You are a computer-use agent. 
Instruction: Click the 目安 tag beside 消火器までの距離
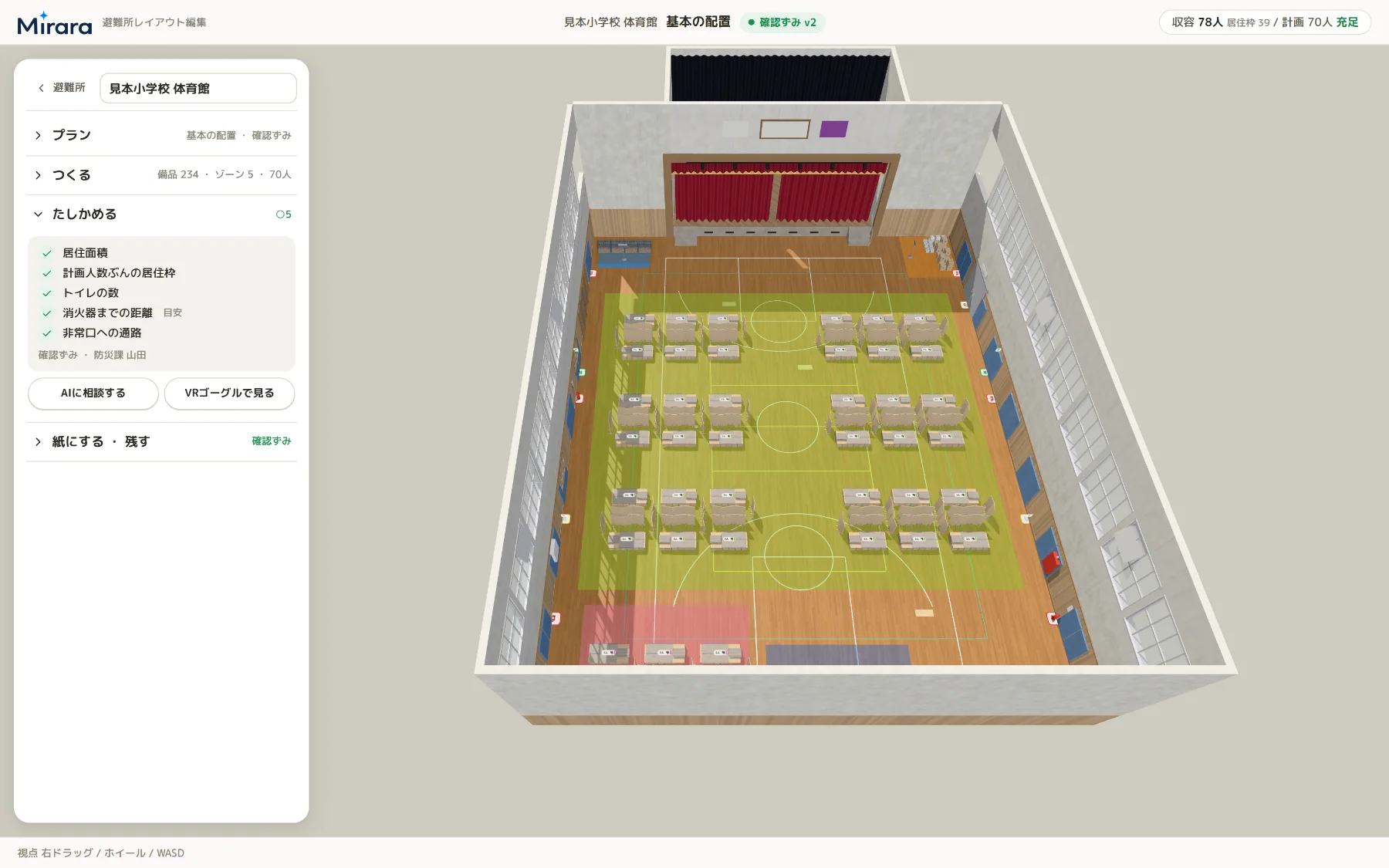coord(173,313)
